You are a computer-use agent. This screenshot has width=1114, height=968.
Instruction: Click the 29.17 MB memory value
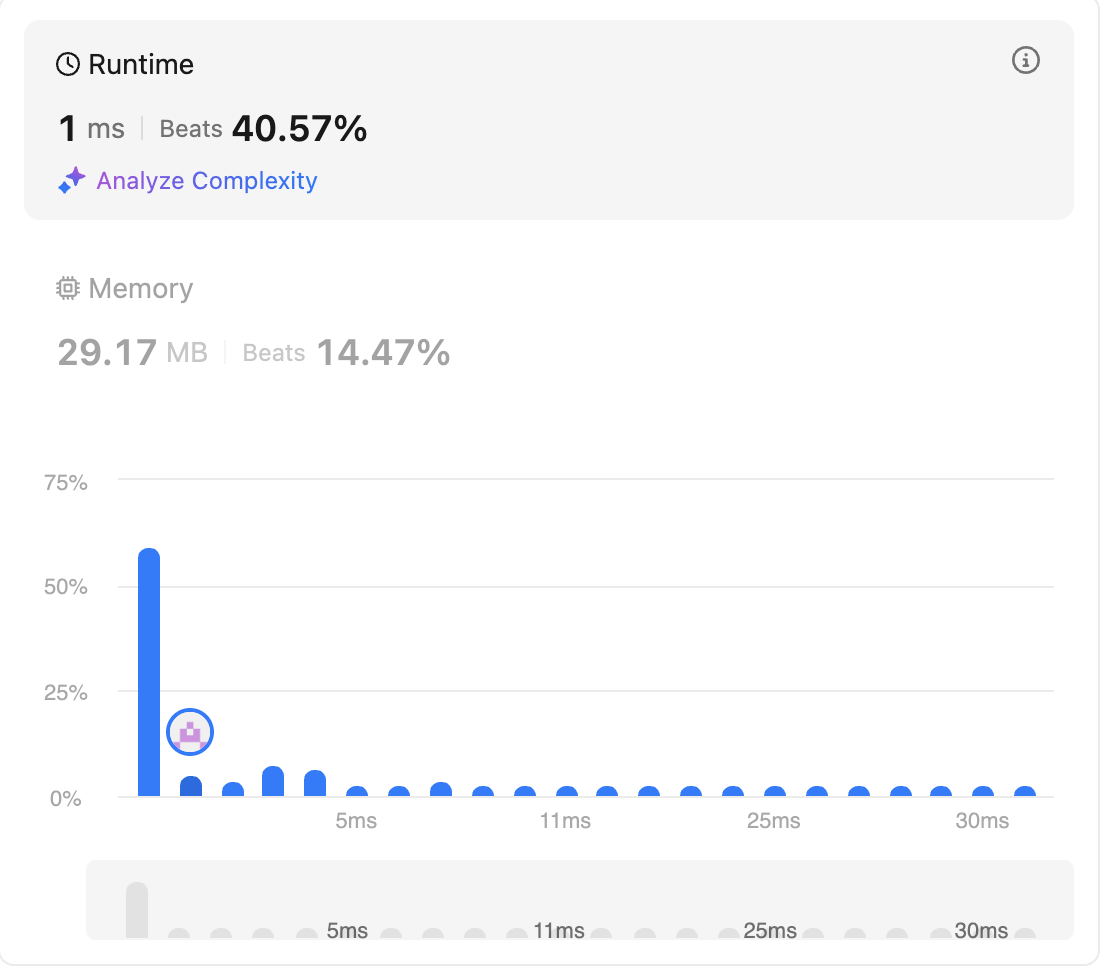(132, 353)
